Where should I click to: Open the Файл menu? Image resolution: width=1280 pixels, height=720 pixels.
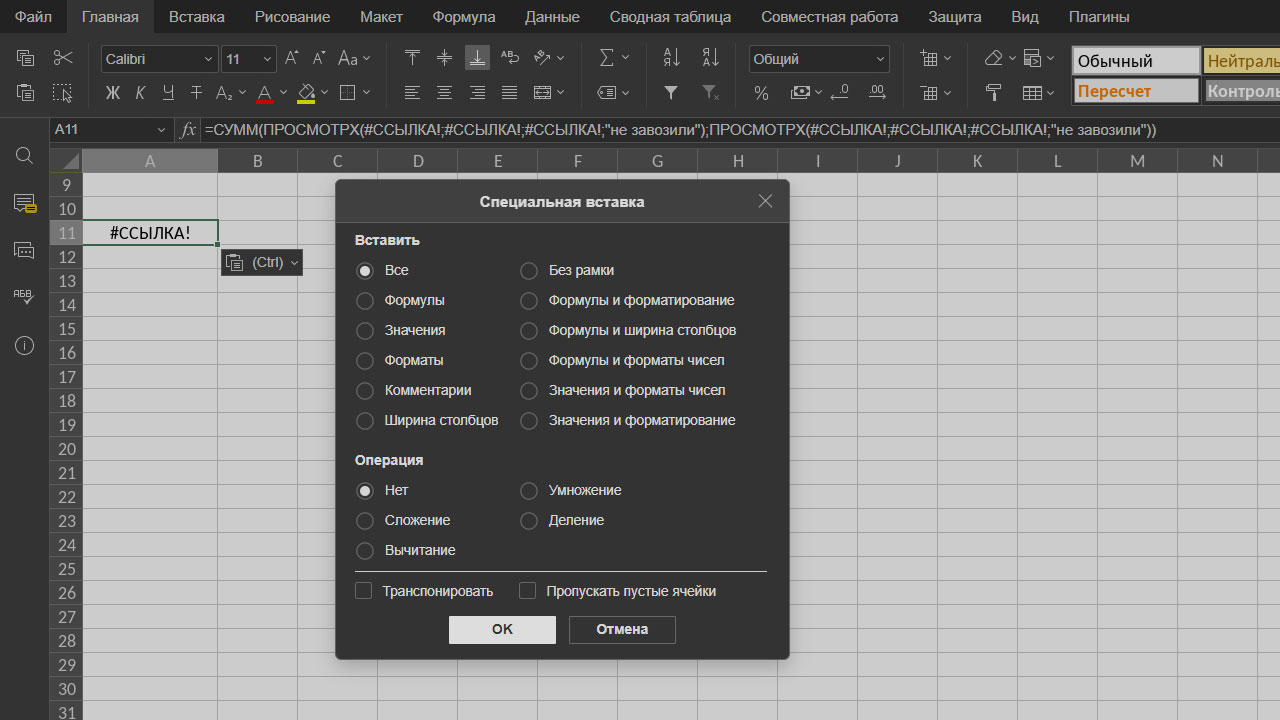[33, 17]
